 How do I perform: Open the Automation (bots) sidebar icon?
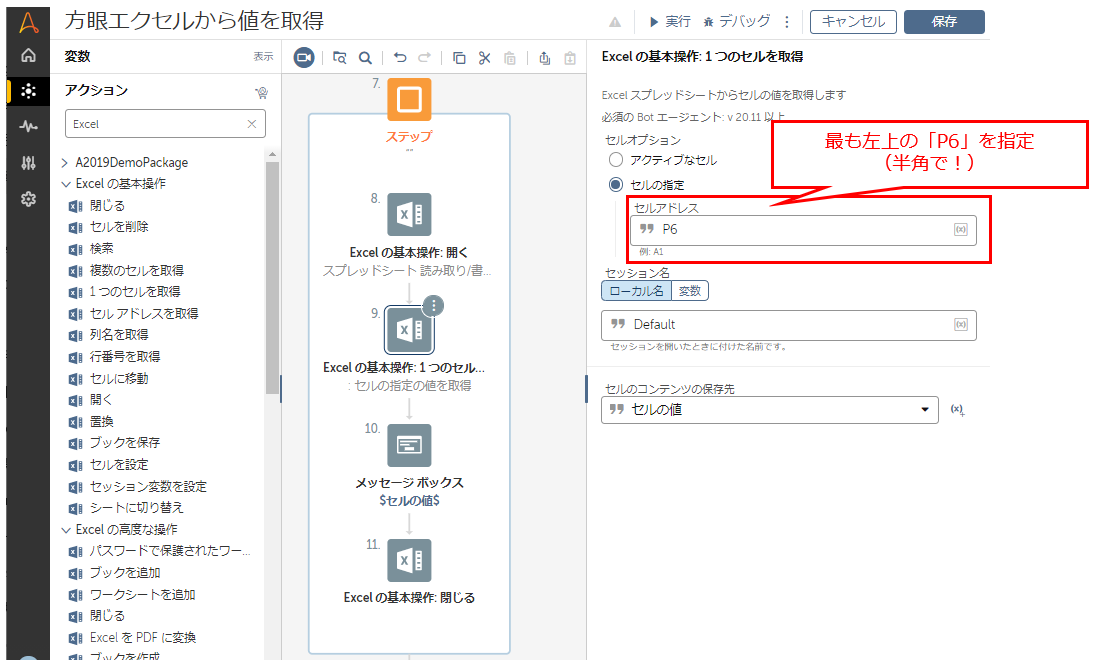pos(28,91)
